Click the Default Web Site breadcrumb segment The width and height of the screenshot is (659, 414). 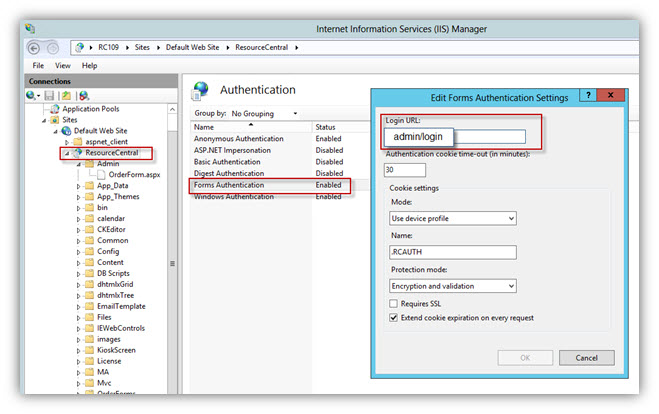(192, 47)
